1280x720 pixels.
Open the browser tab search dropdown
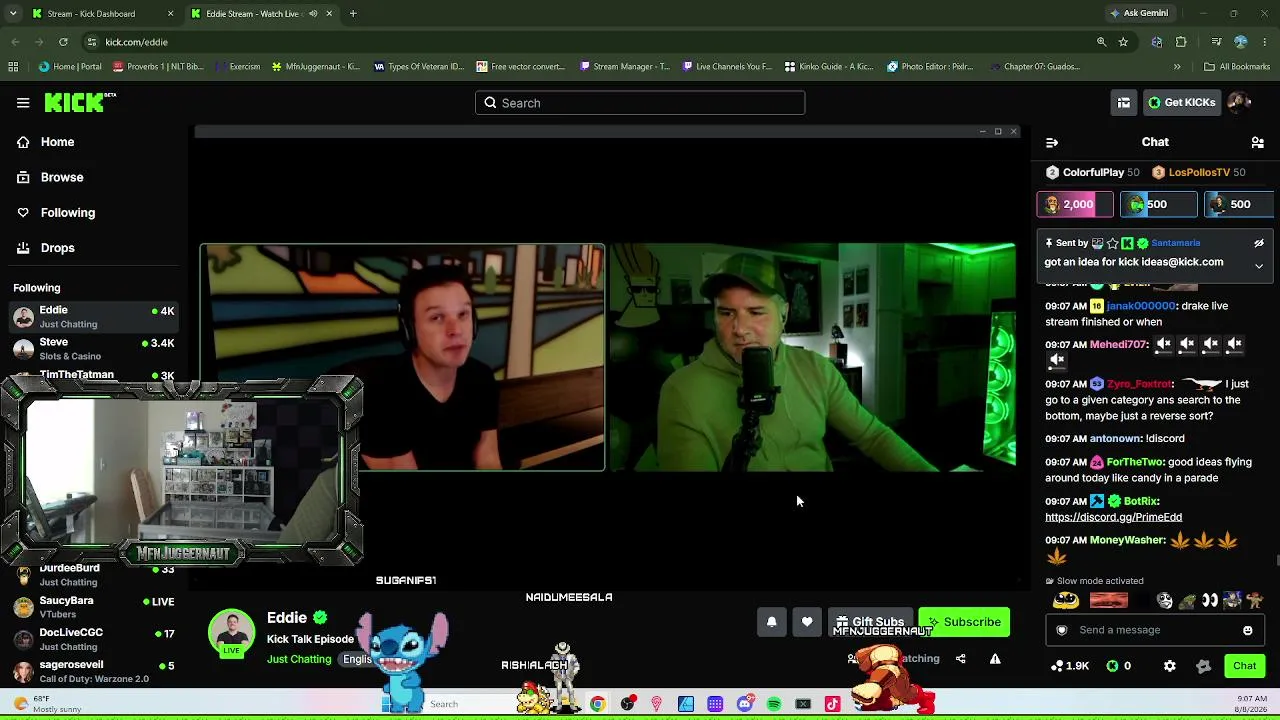coord(14,14)
